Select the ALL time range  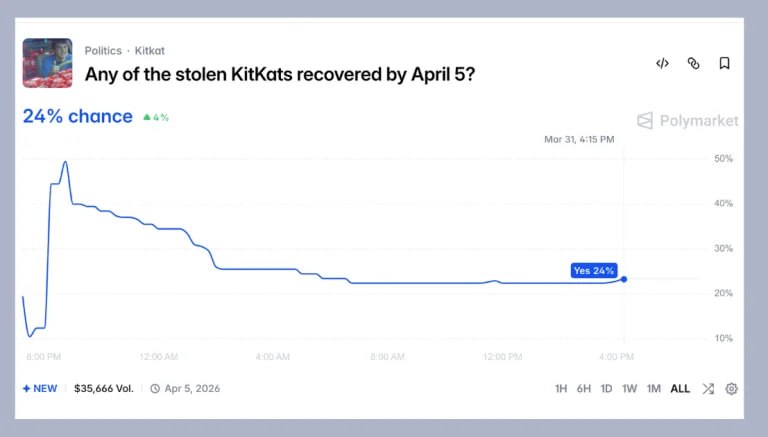[x=680, y=389]
